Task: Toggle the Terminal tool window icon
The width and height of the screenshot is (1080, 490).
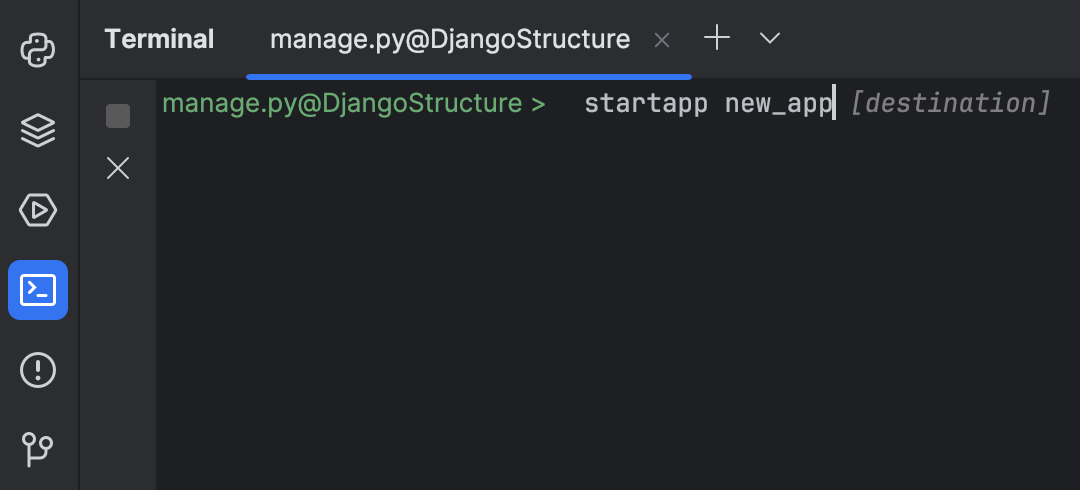Action: click(x=38, y=290)
